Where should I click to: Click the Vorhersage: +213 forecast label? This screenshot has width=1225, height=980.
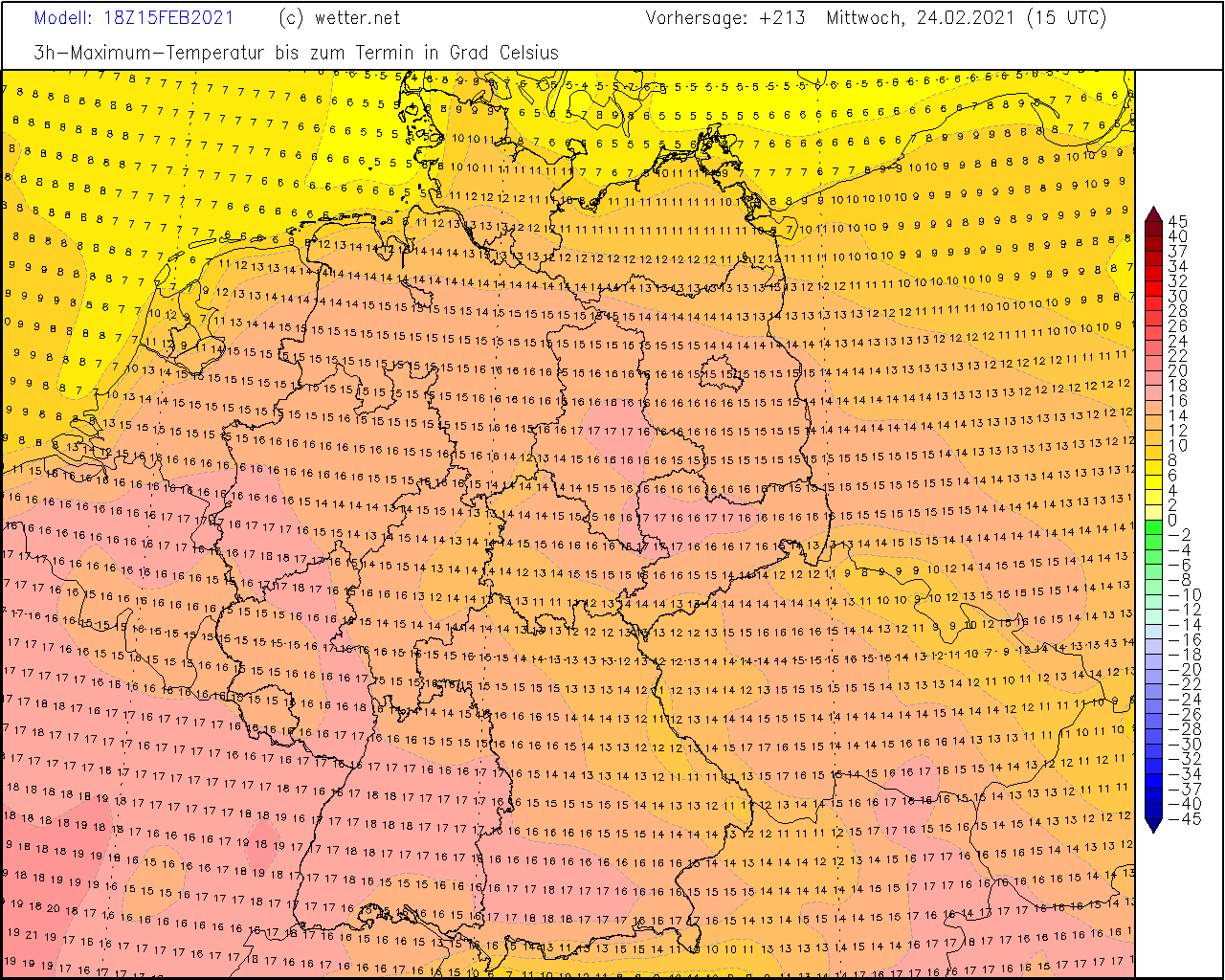tap(724, 18)
